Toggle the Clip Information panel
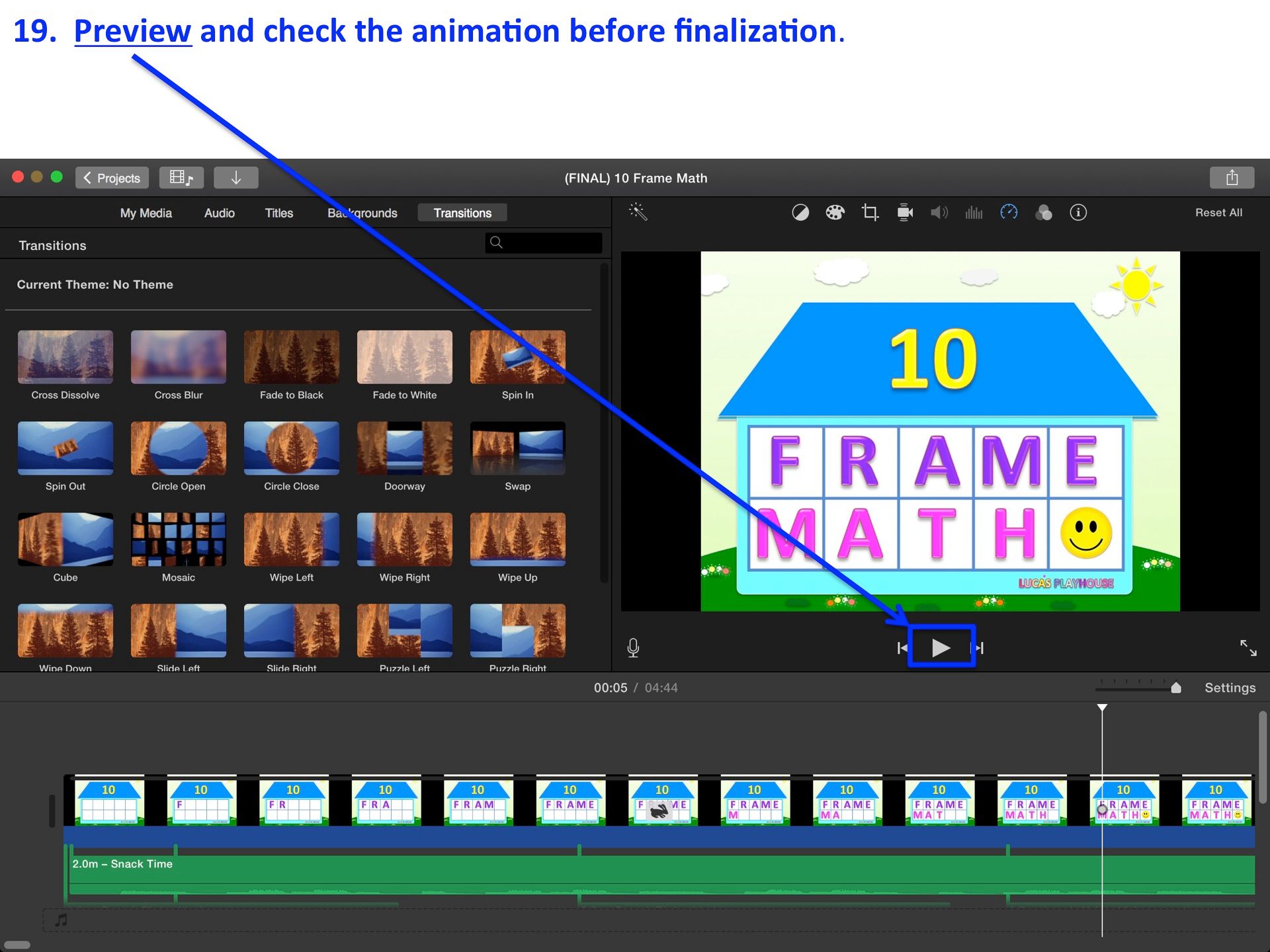This screenshot has width=1270, height=952. [x=1078, y=212]
